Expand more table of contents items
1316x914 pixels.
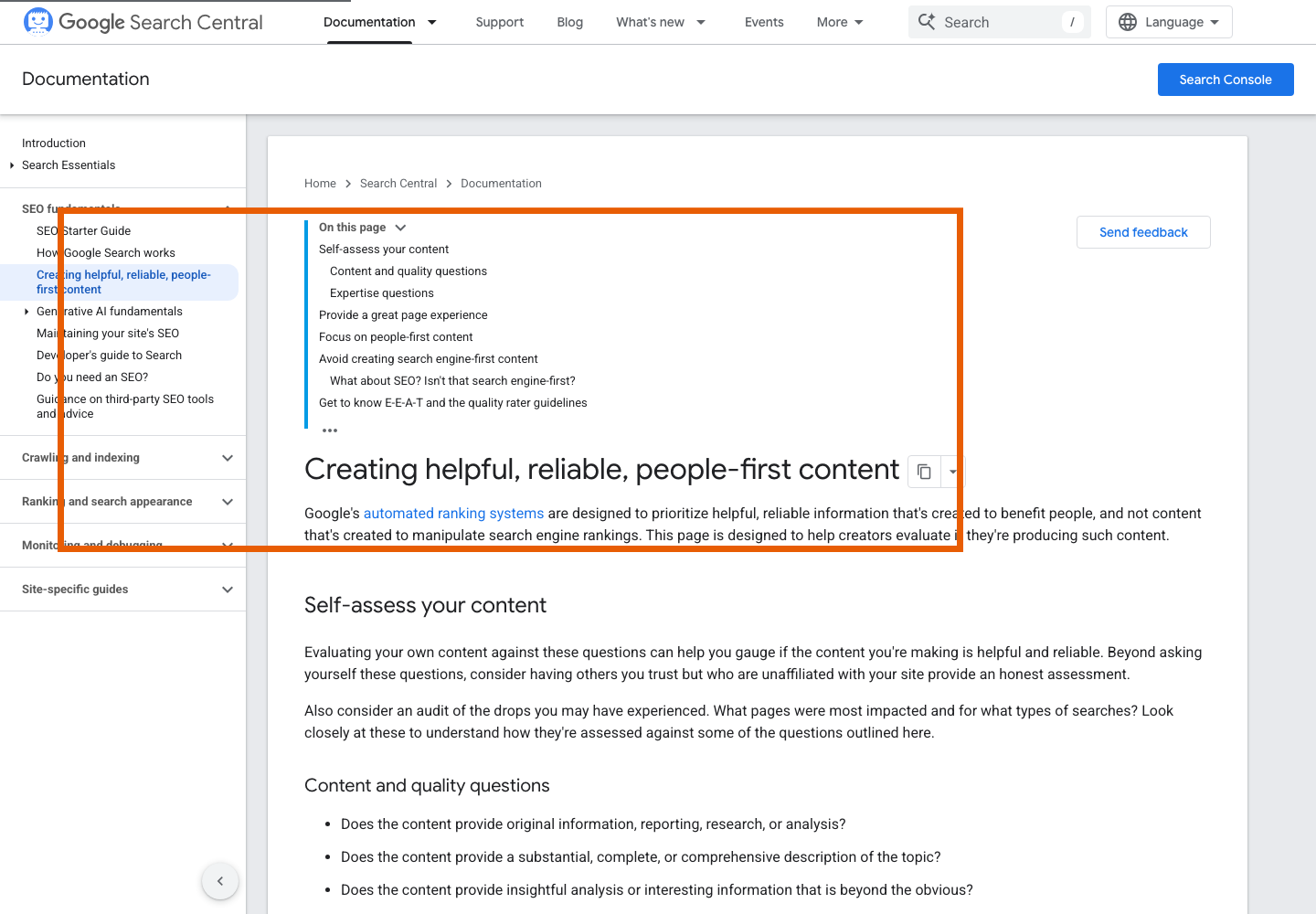point(330,430)
